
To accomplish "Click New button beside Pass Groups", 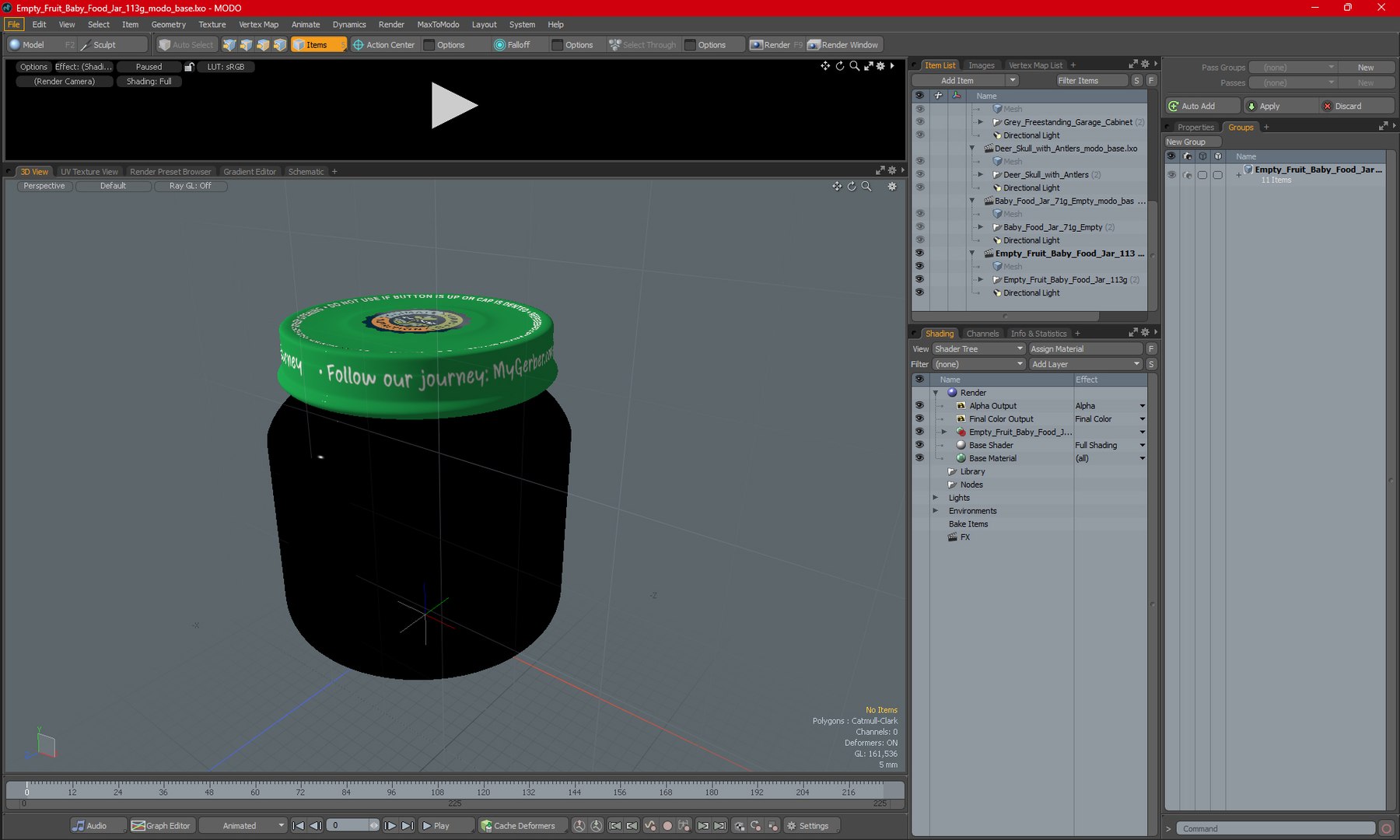I will click(1366, 68).
